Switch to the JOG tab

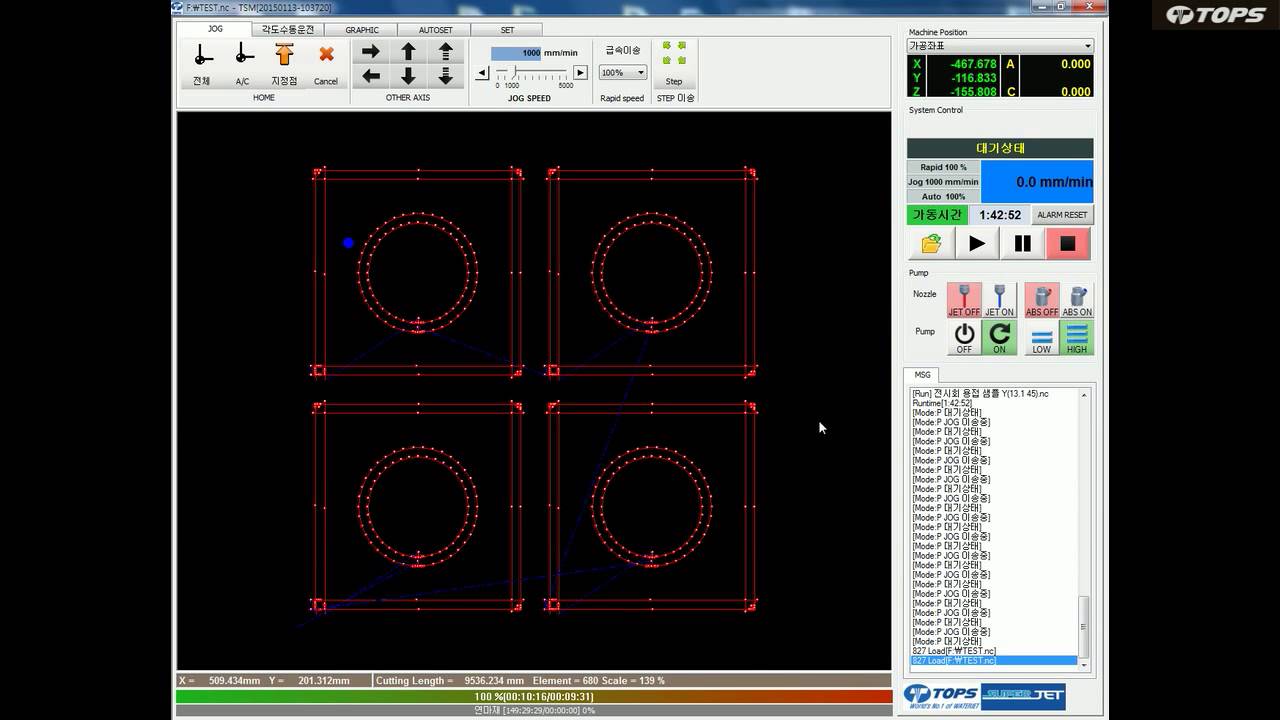click(x=215, y=29)
